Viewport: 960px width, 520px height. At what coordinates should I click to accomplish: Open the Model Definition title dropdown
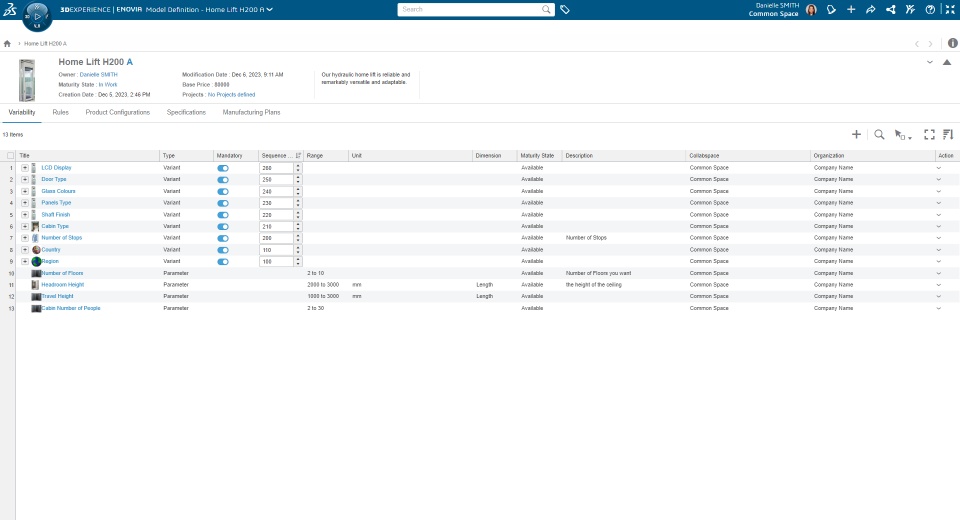(269, 10)
